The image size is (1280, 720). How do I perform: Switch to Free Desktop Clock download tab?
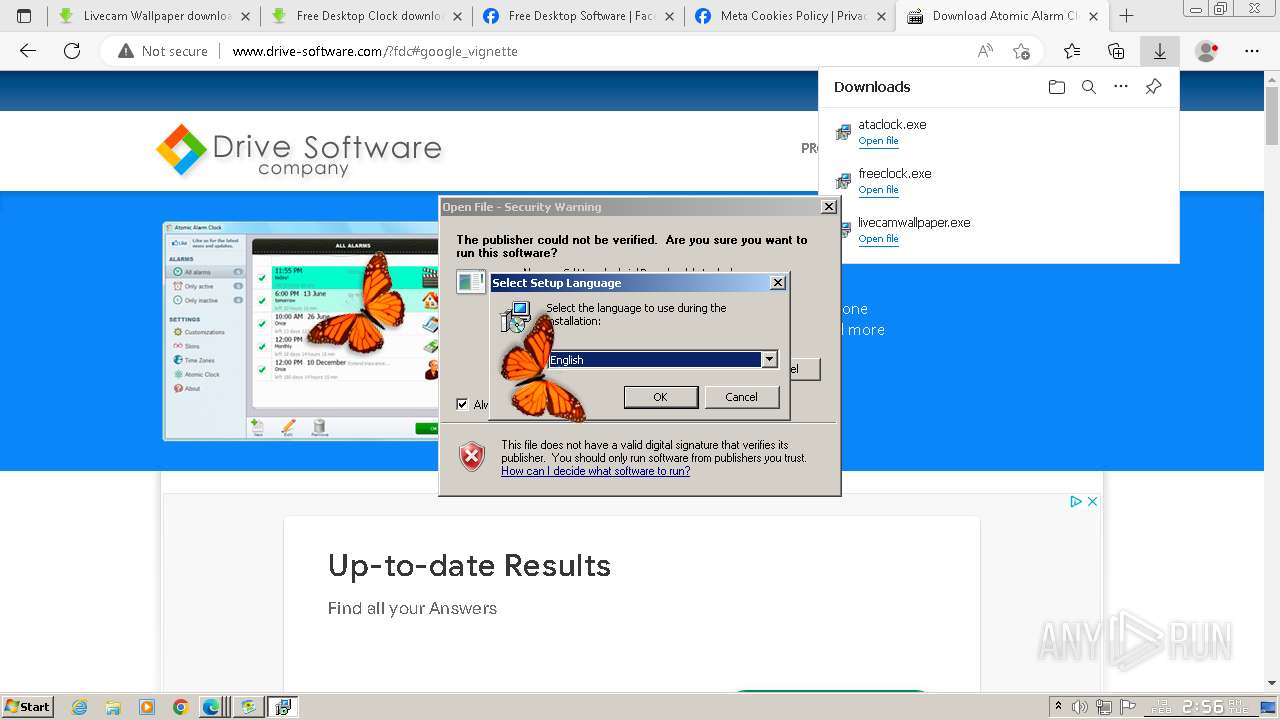click(x=366, y=16)
